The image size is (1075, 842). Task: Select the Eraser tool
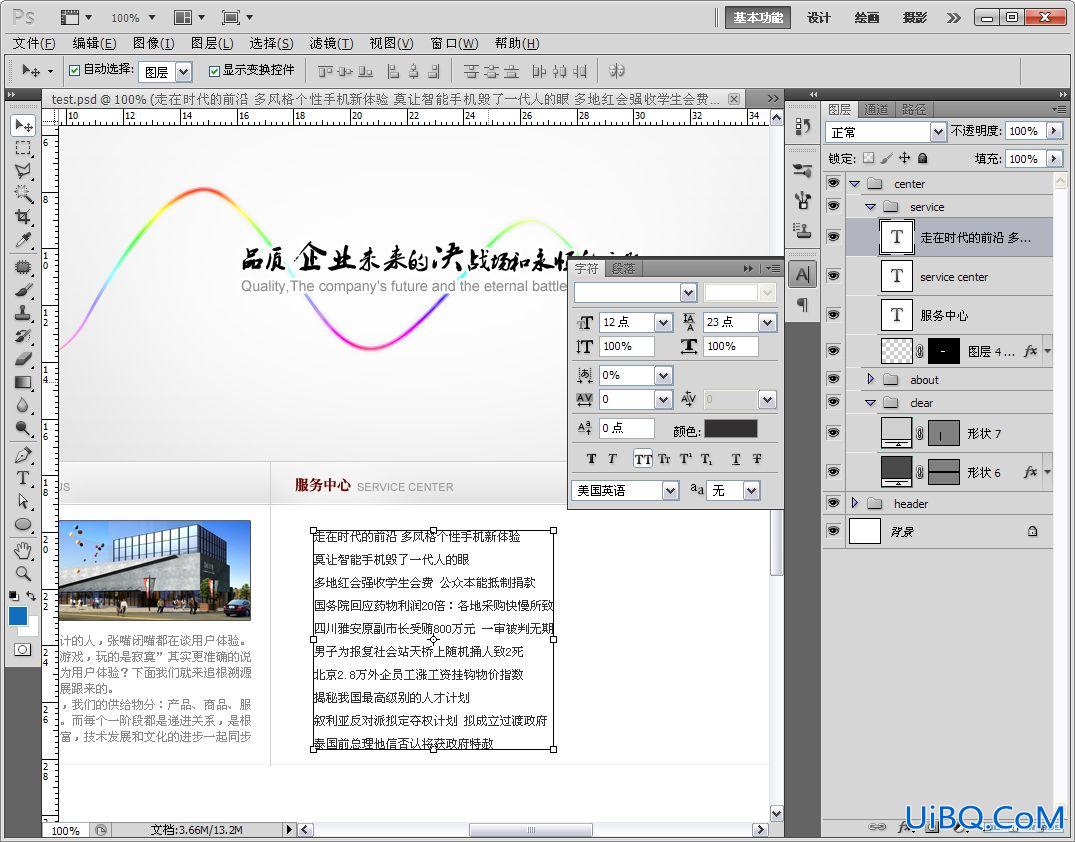(x=23, y=359)
